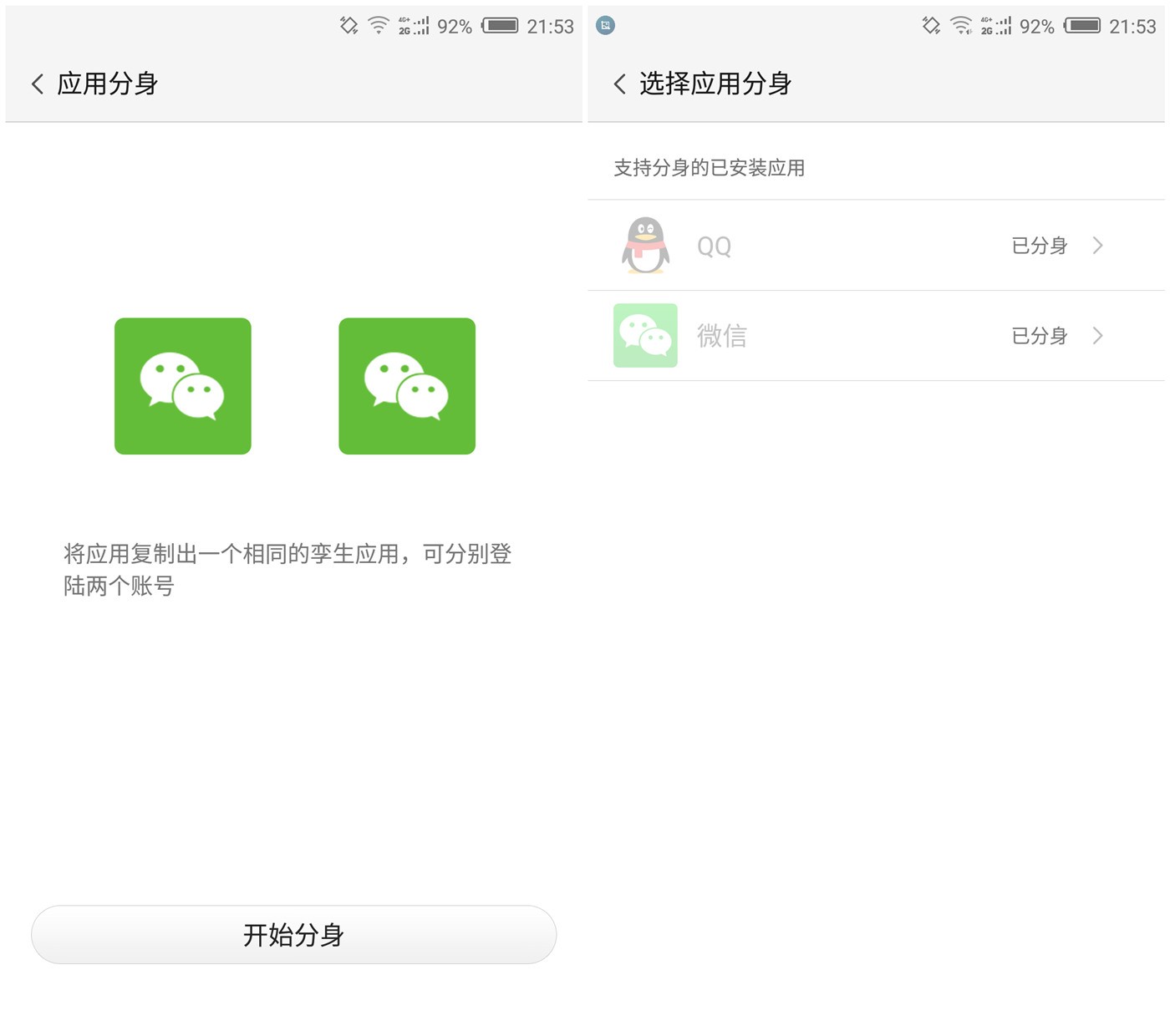
Task: Open 微信 row using its right chevron
Action: pos(1098,336)
